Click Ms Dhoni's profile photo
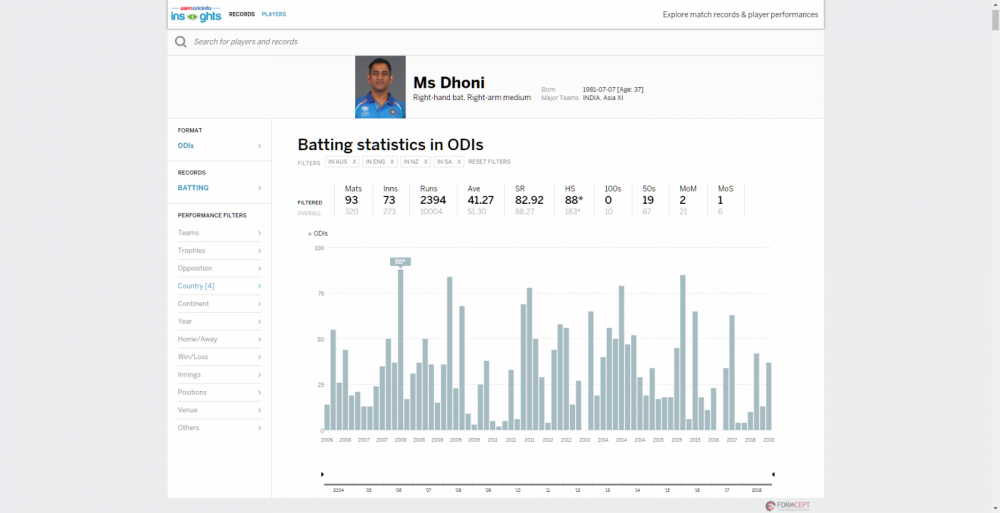Viewport: 1000px width, 513px height. [x=380, y=87]
